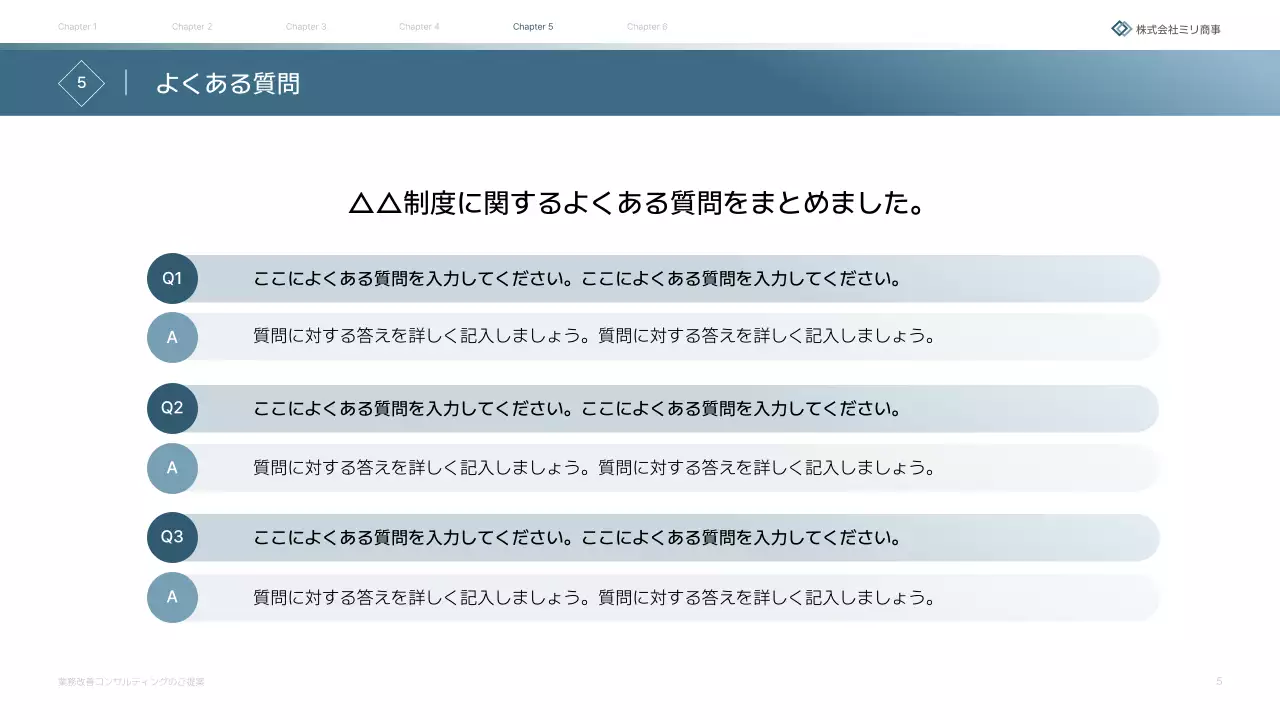Toggle the Q2 question row highlight
Screen dimensions: 1280x720
tap(650, 408)
